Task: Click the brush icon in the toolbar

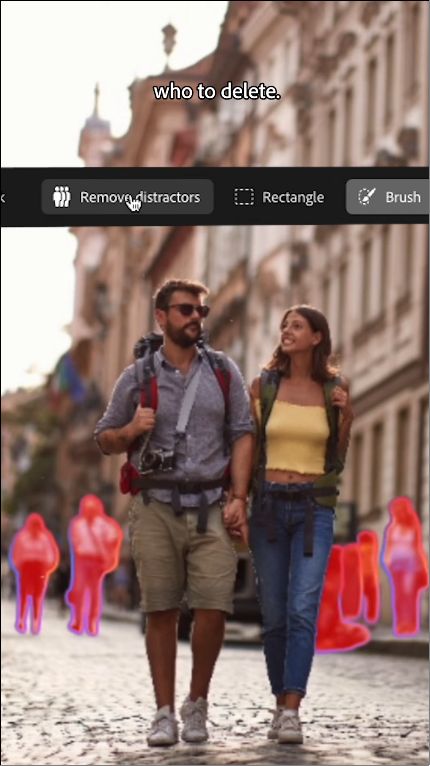Action: point(366,197)
